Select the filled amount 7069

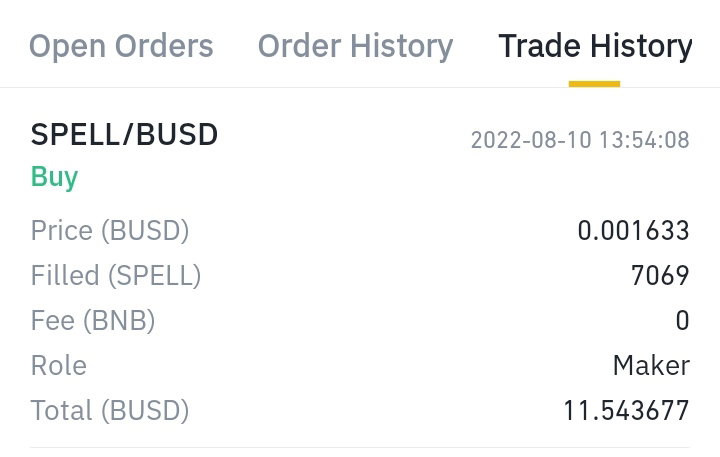click(660, 275)
